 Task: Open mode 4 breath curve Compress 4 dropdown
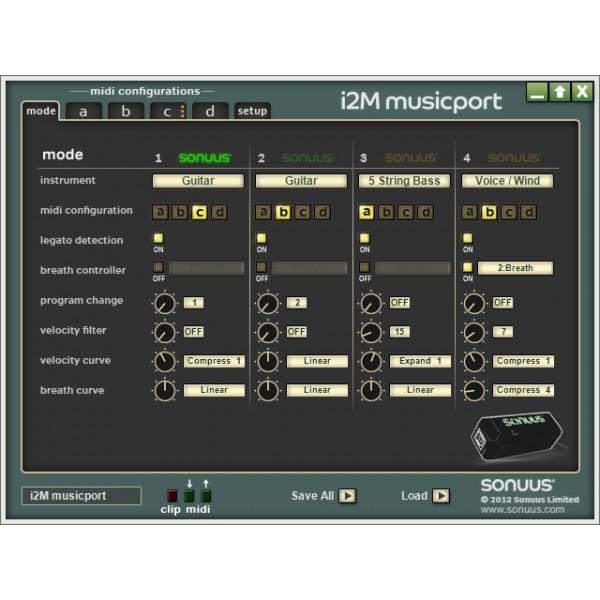pos(523,390)
